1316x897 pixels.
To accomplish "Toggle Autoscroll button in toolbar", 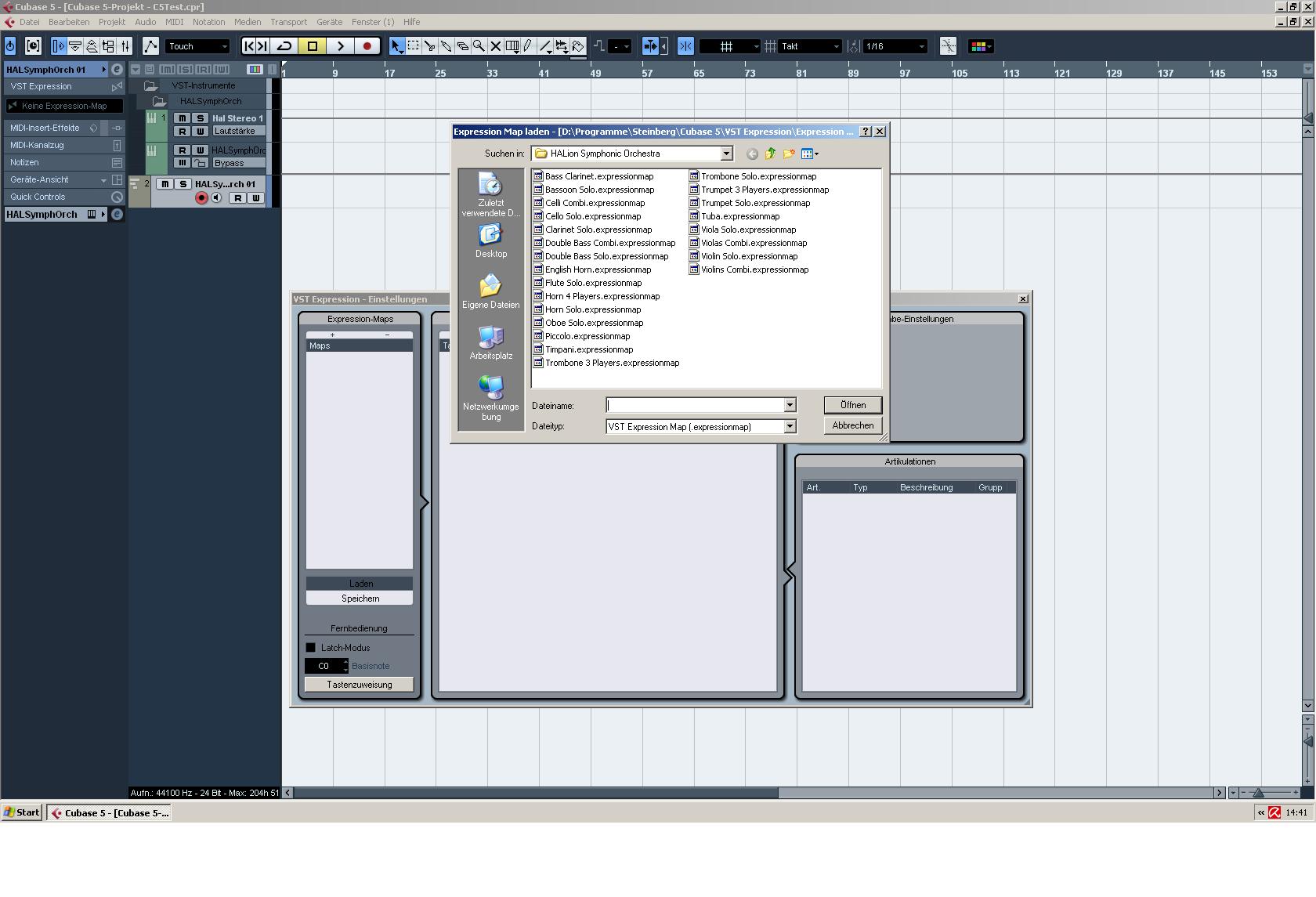I will [649, 46].
